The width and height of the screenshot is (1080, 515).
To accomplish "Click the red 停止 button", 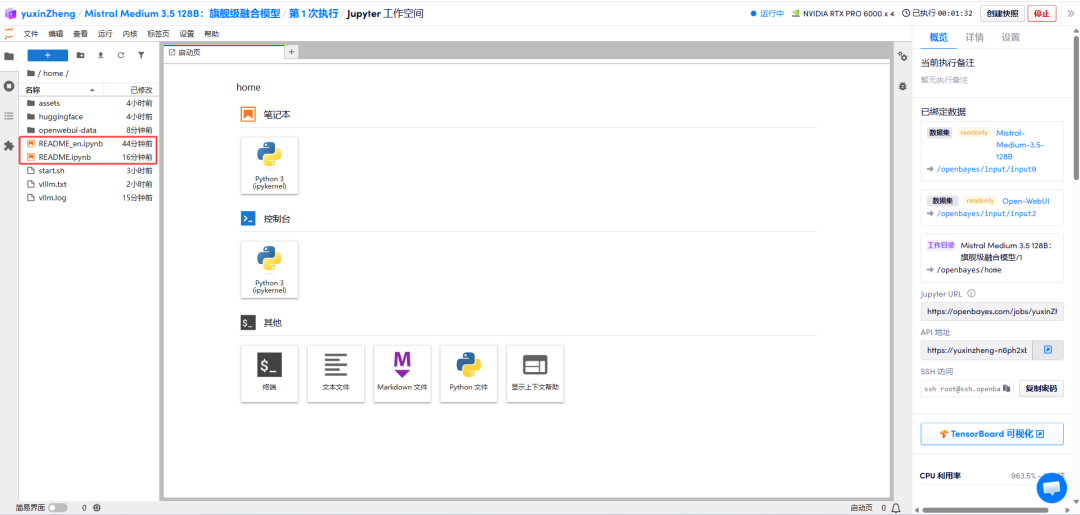I will [x=1041, y=13].
